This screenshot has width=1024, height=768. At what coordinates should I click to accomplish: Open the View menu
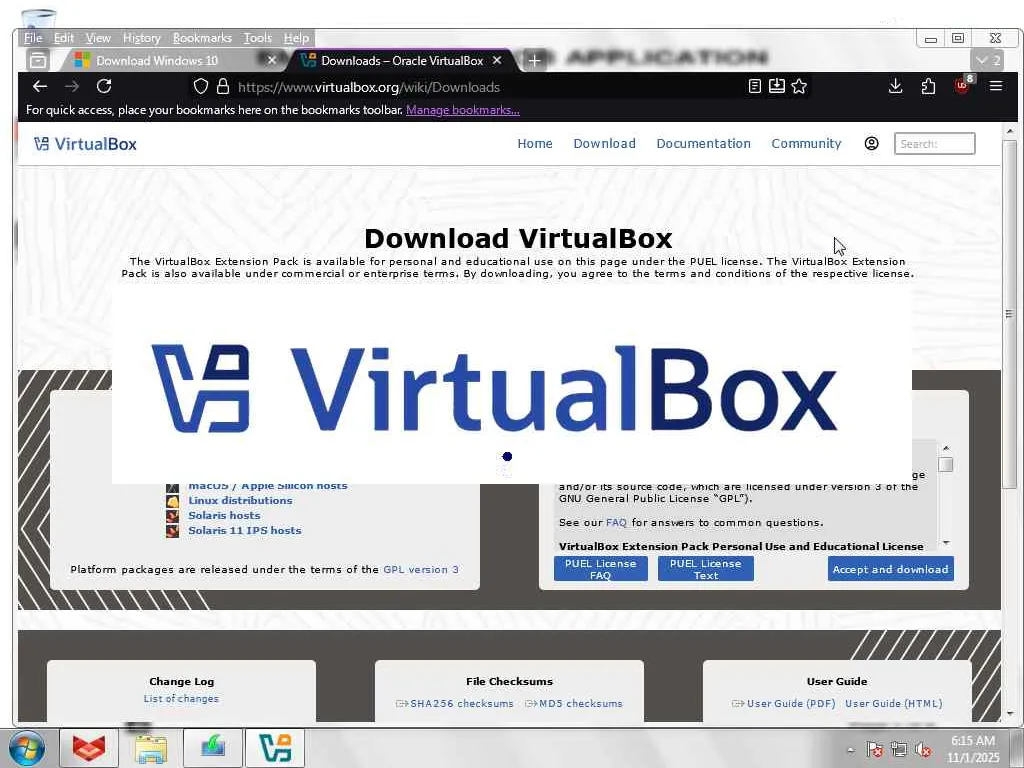(x=98, y=38)
